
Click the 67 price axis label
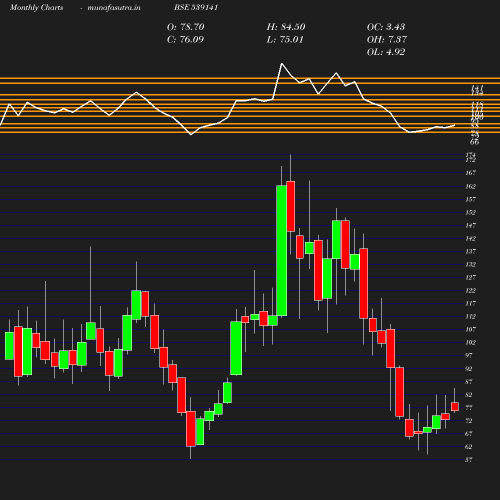(469, 434)
